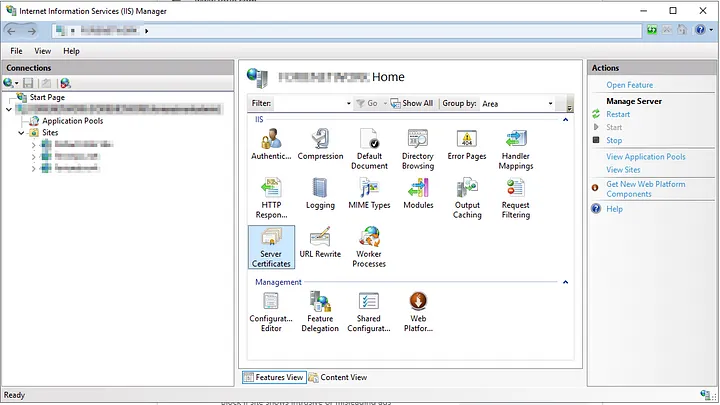Select Application Pools tree node
Image resolution: width=720 pixels, height=405 pixels.
point(73,121)
